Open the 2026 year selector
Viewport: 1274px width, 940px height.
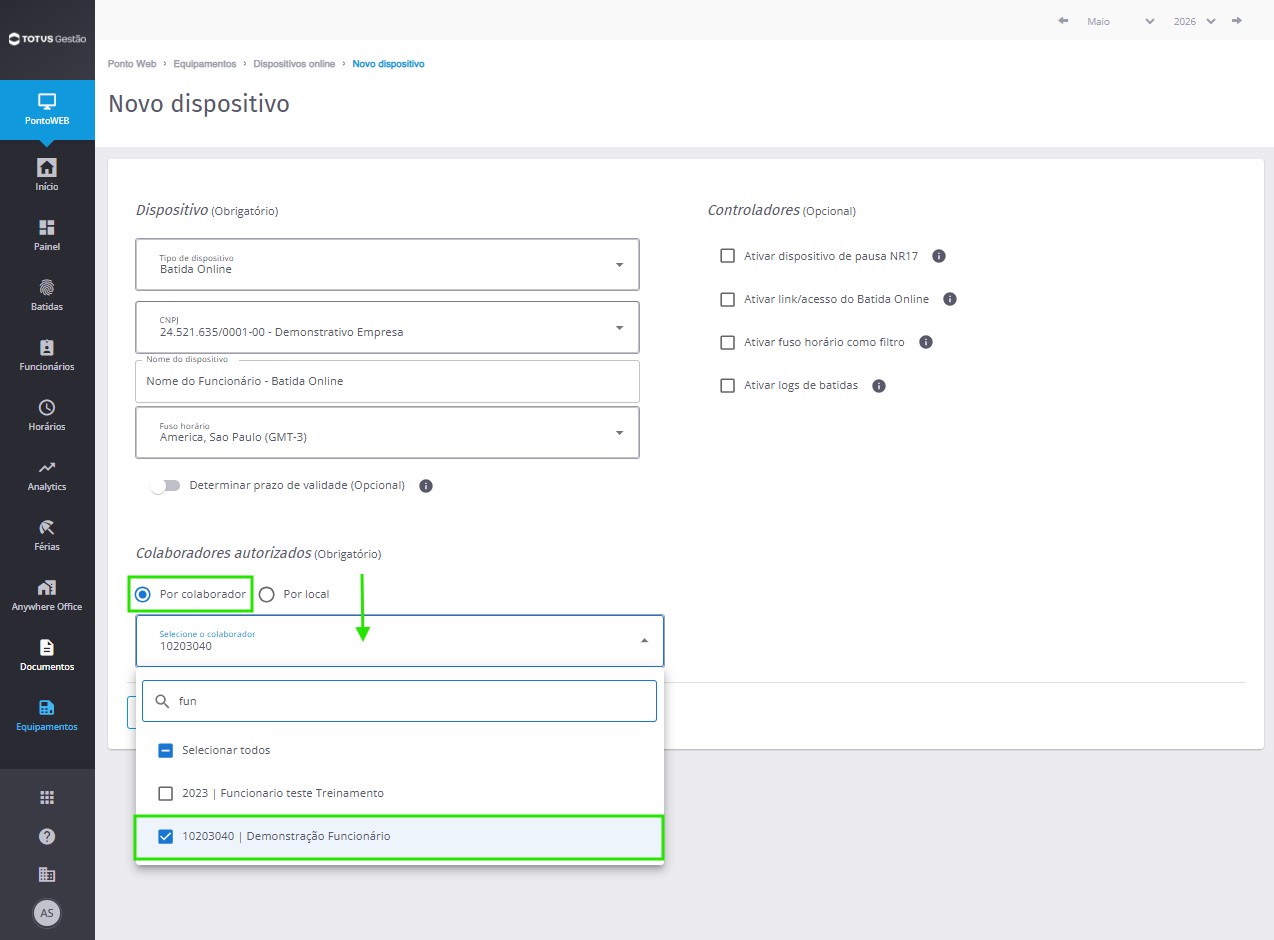[1195, 21]
